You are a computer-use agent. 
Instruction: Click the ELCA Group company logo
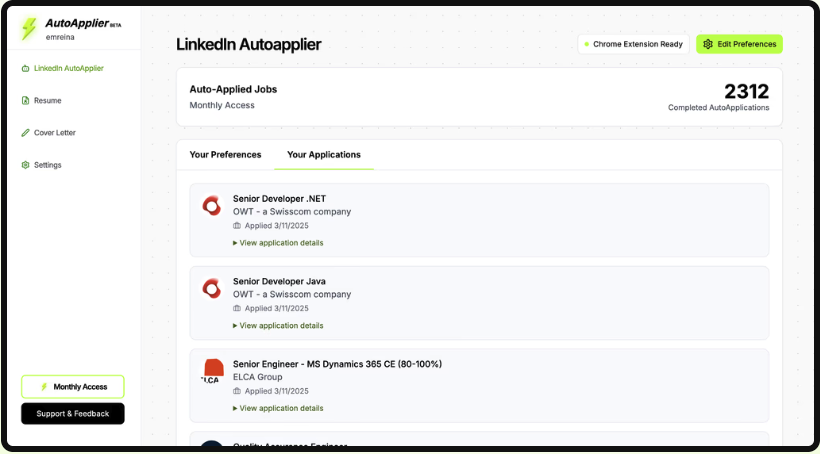tap(211, 371)
